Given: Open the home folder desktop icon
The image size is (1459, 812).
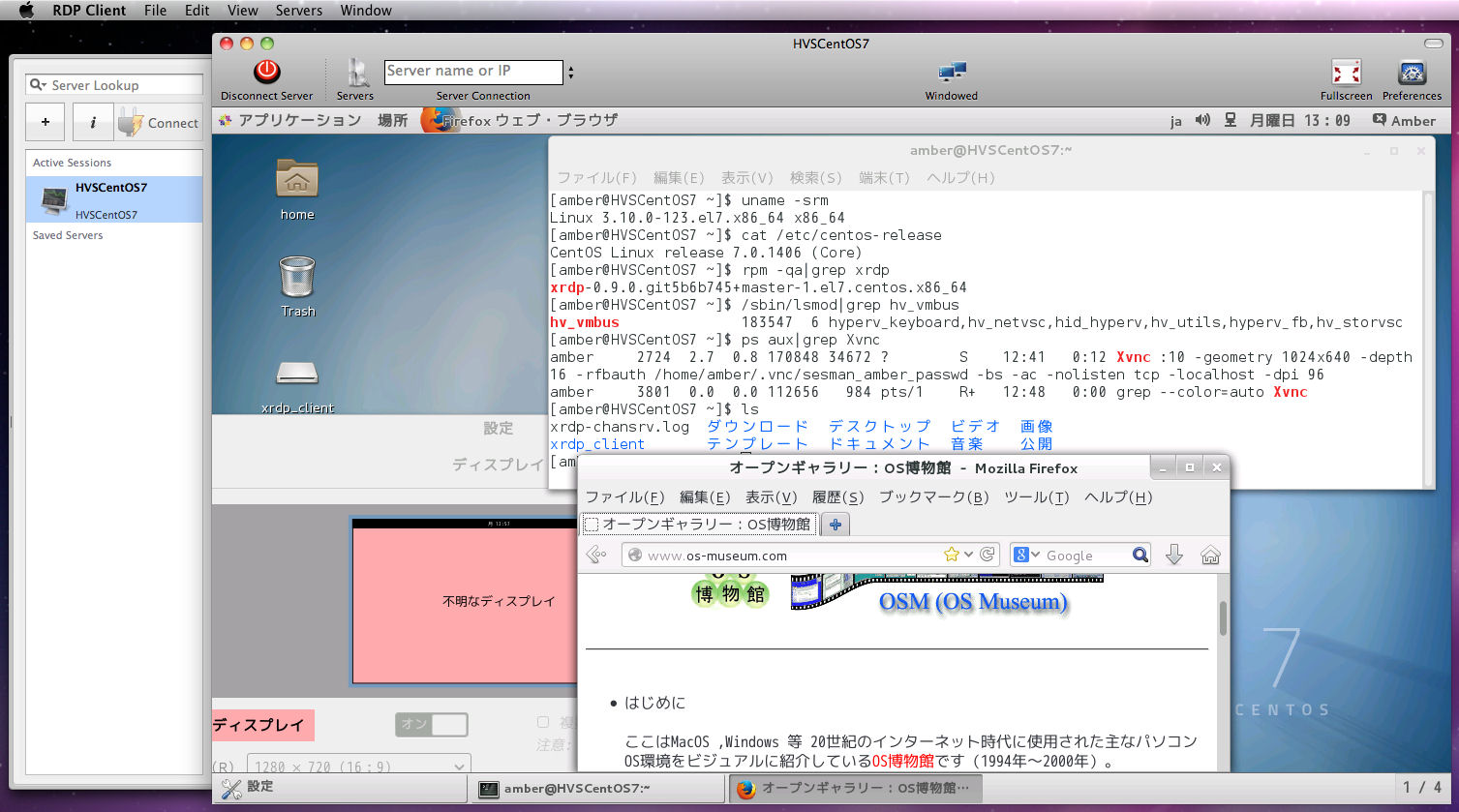Looking at the screenshot, I should point(297,189).
